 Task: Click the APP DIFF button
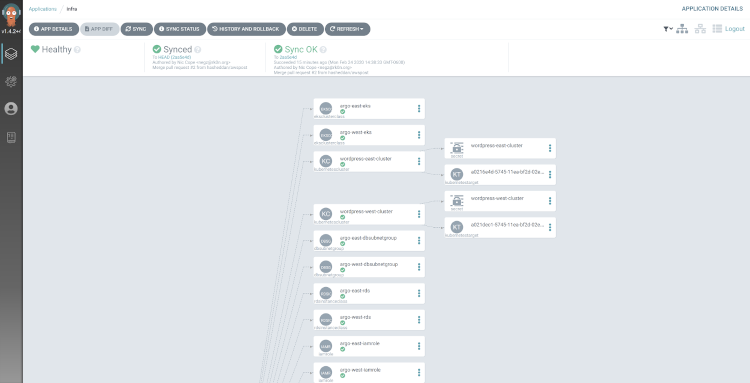tap(99, 29)
